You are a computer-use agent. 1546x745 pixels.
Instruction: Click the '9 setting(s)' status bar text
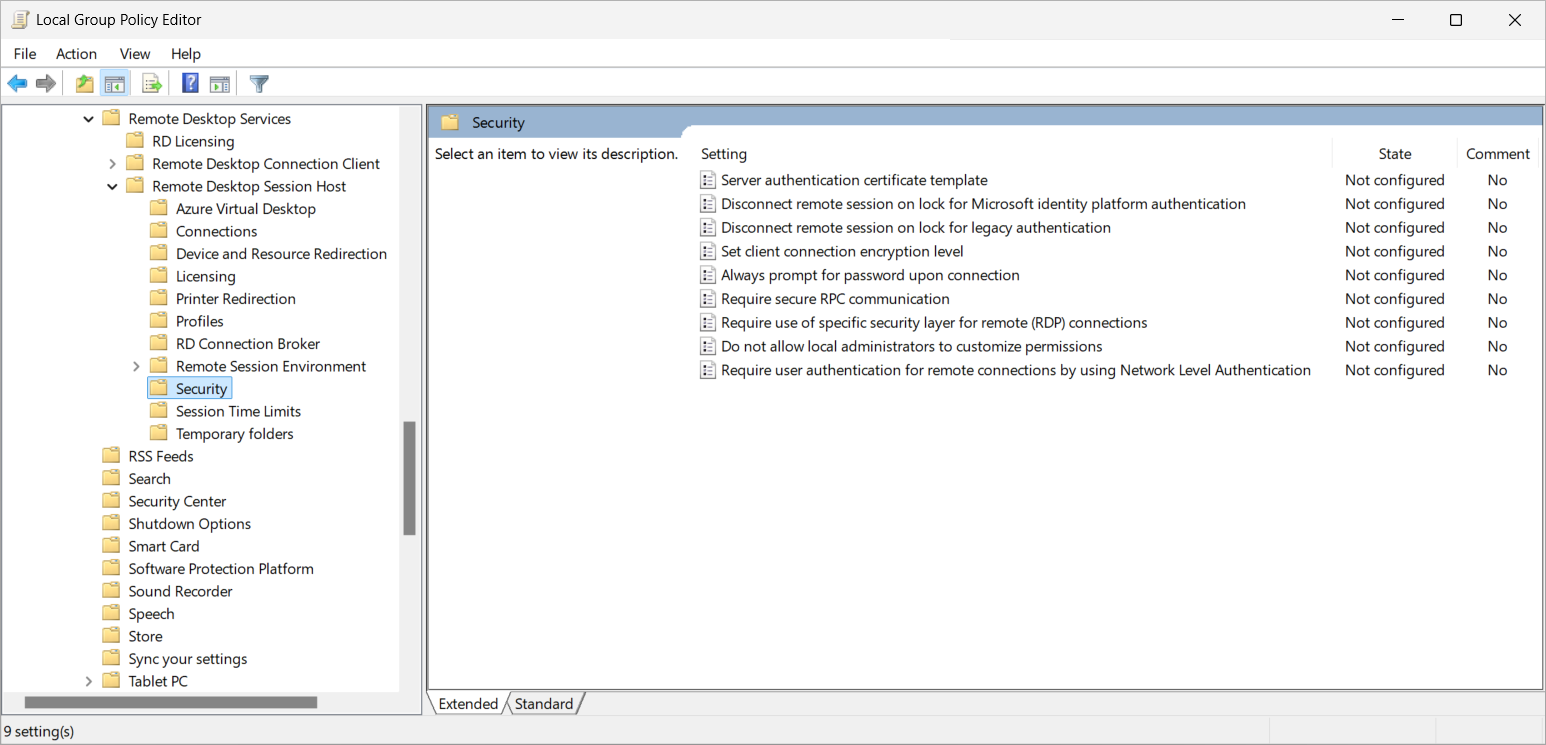(39, 731)
